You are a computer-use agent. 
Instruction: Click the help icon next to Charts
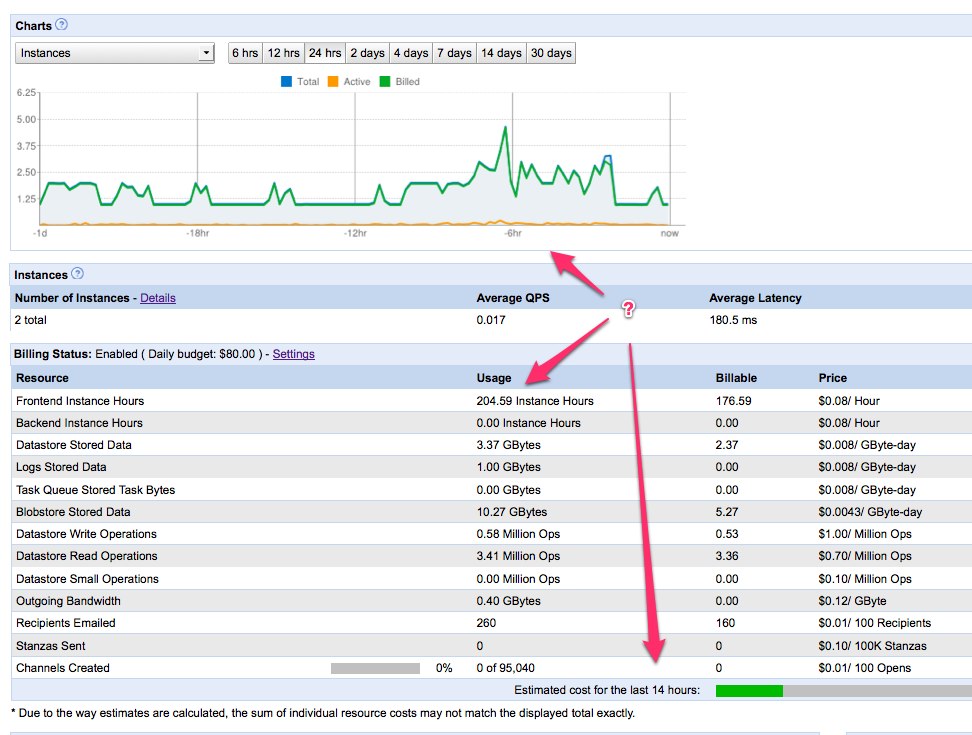tap(62, 25)
